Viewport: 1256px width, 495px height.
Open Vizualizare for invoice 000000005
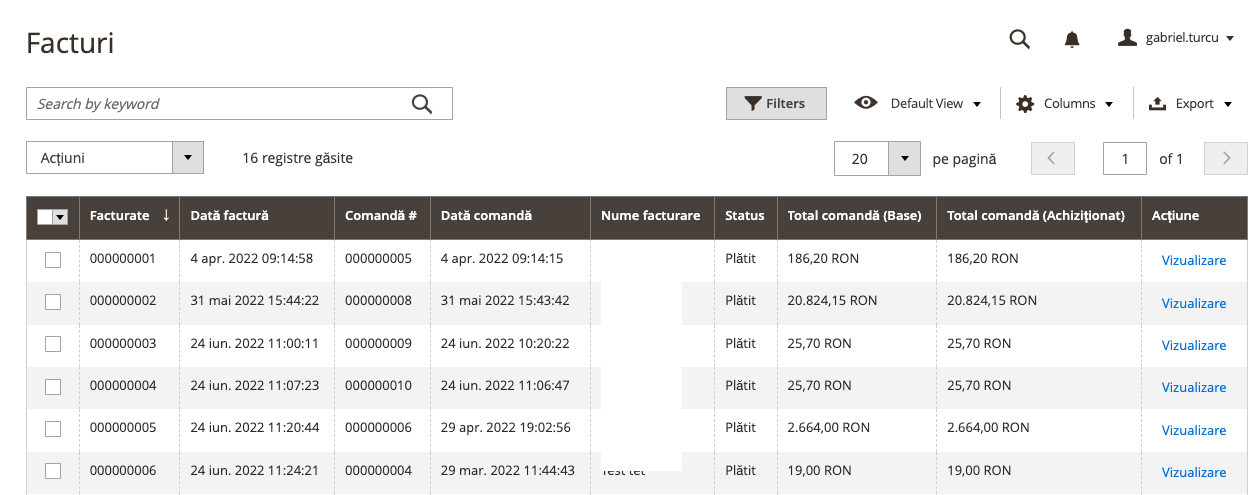(x=1193, y=431)
